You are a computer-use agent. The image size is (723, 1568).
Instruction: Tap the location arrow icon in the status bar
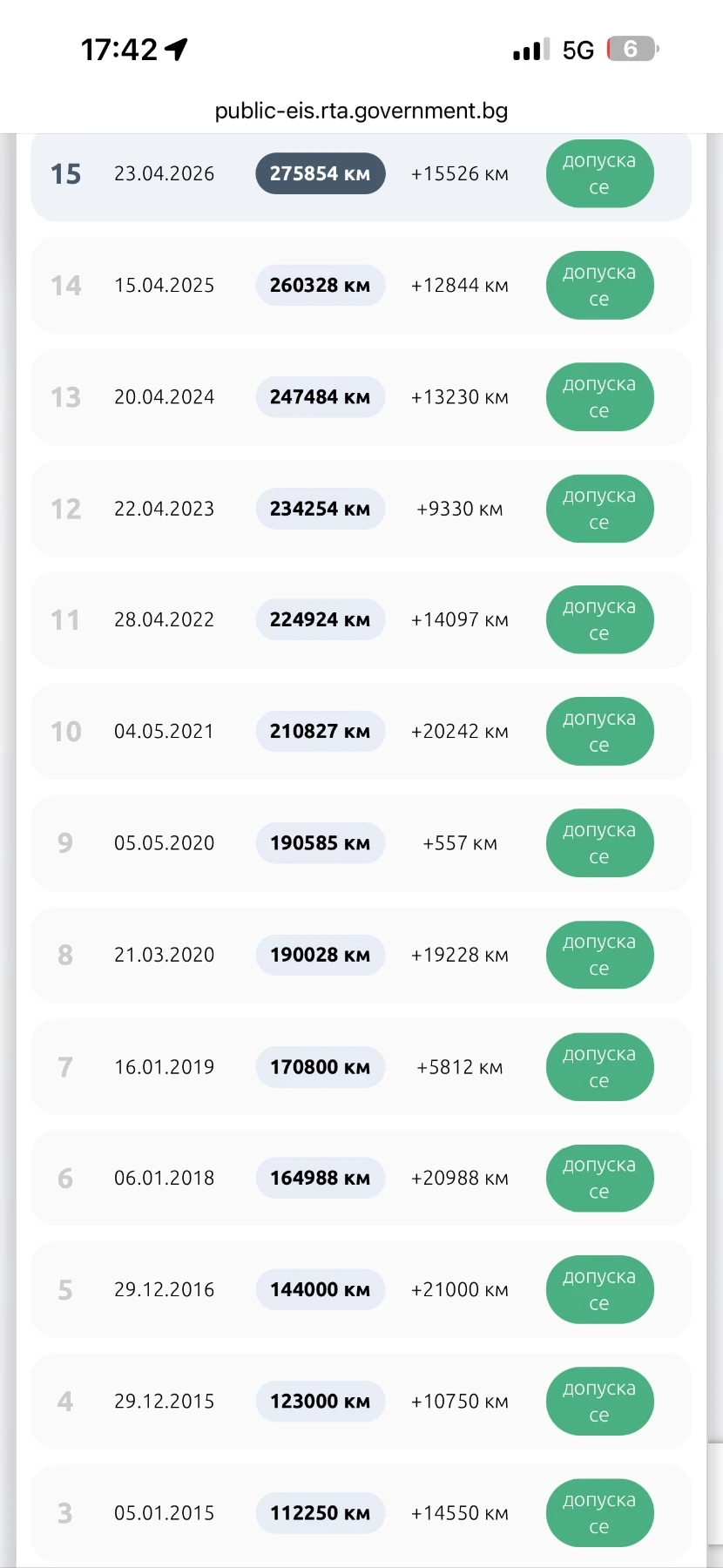[x=177, y=50]
